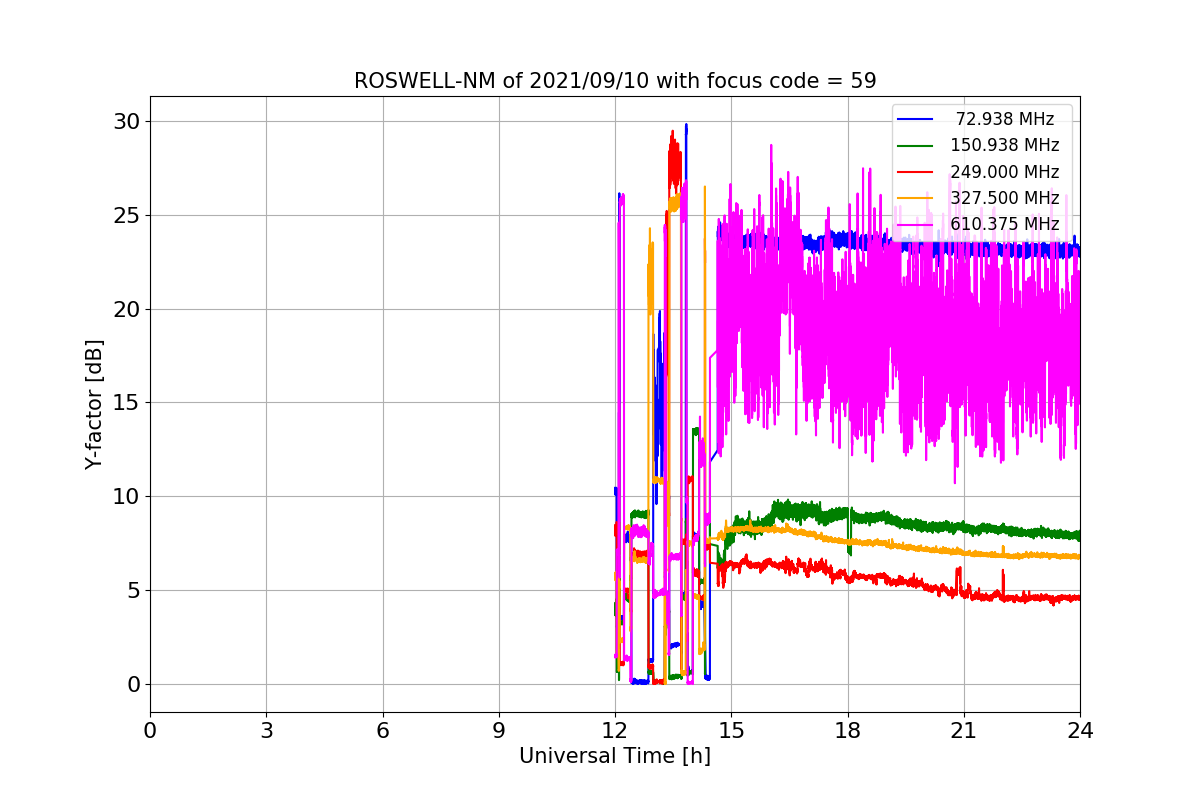Screen dimensions: 1200x800
Task: Click the x-axis tick label 21
Action: 964,730
